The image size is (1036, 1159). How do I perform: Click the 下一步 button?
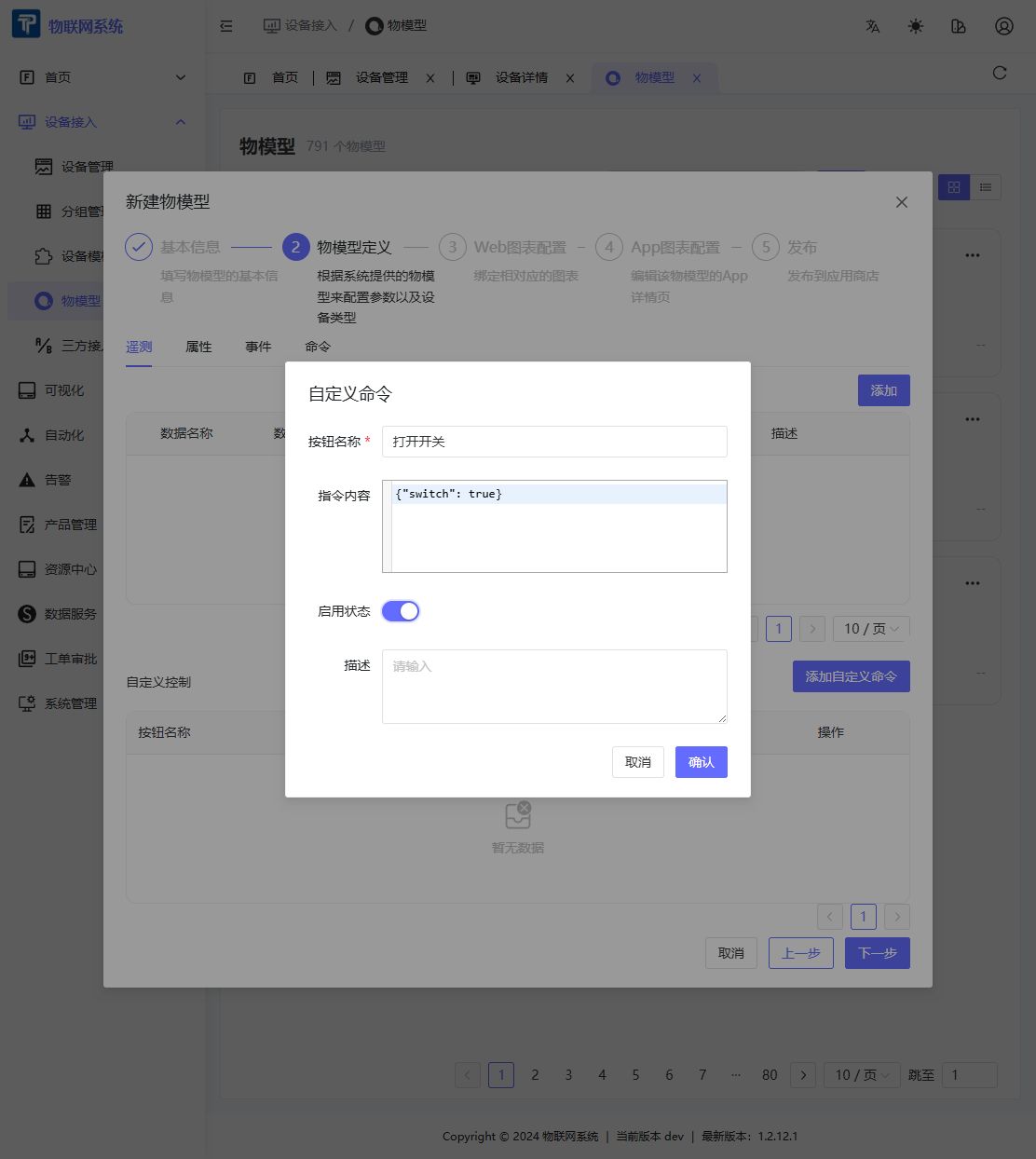878,953
